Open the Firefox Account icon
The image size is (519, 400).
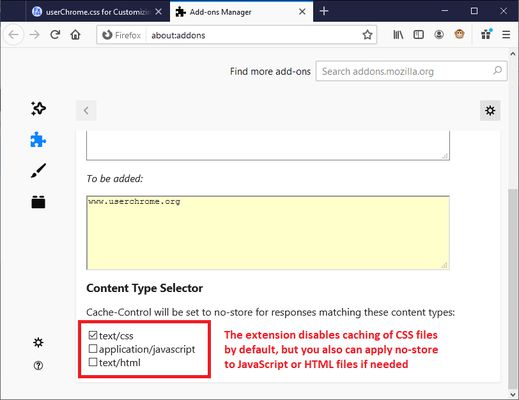coord(439,35)
